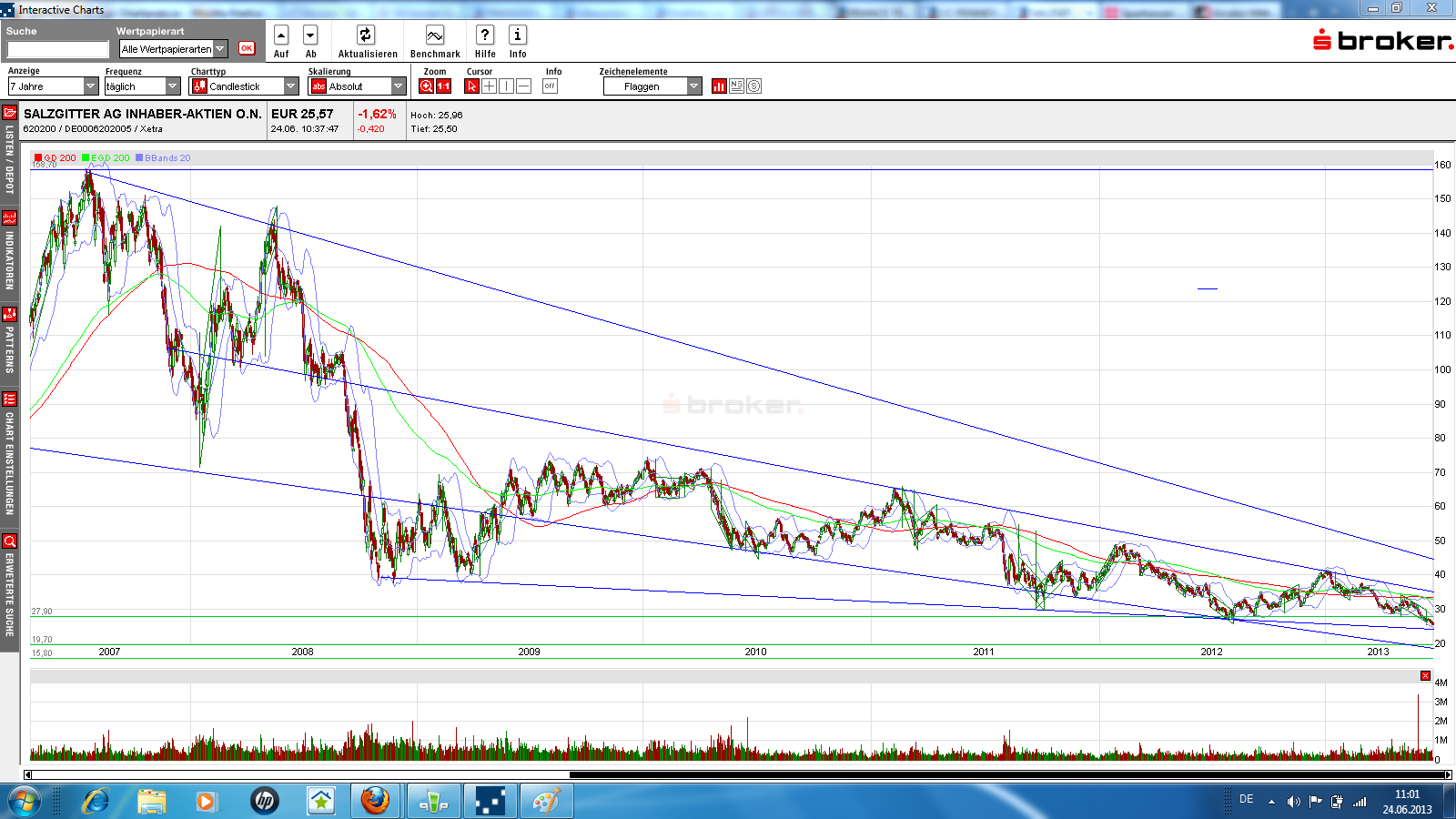Viewport: 1456px width, 819px height.
Task: Open the Benchmark comparison tool
Action: pos(435,35)
